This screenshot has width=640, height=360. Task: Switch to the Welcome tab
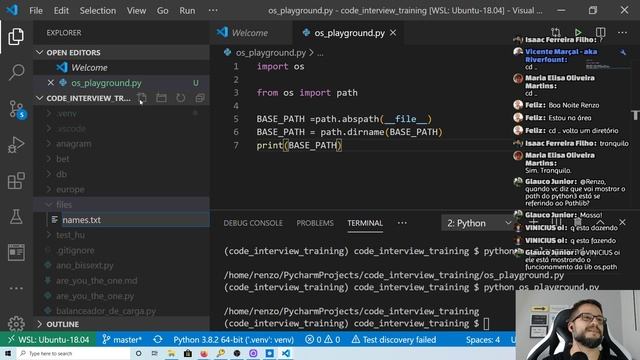click(250, 33)
